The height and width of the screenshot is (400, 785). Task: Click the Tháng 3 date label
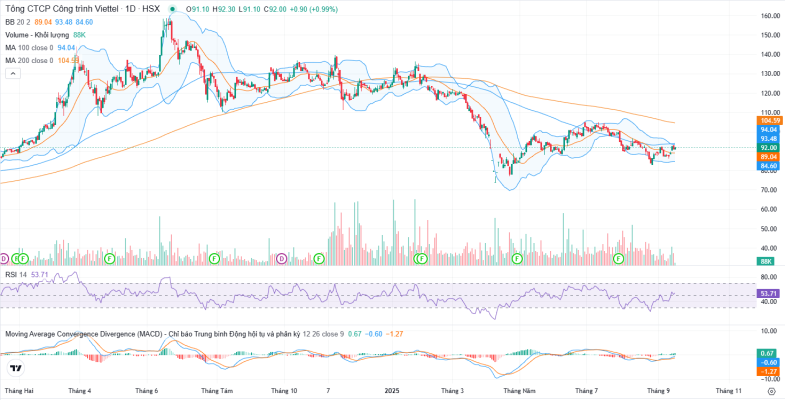[x=453, y=390]
